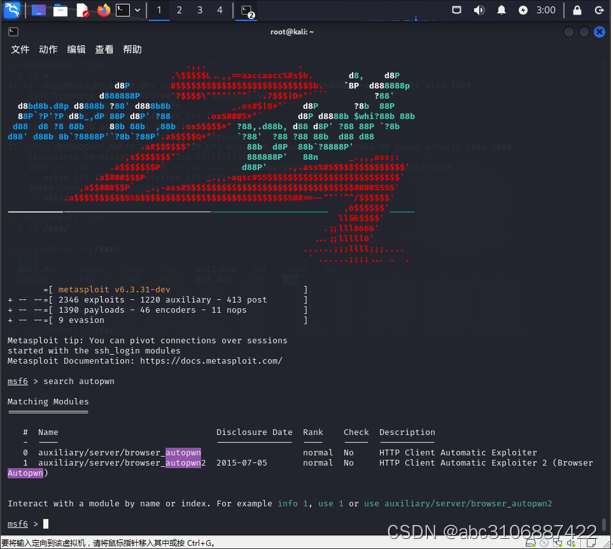
Task: Click the terminal vertical scrollbar handle
Action: click(x=604, y=524)
